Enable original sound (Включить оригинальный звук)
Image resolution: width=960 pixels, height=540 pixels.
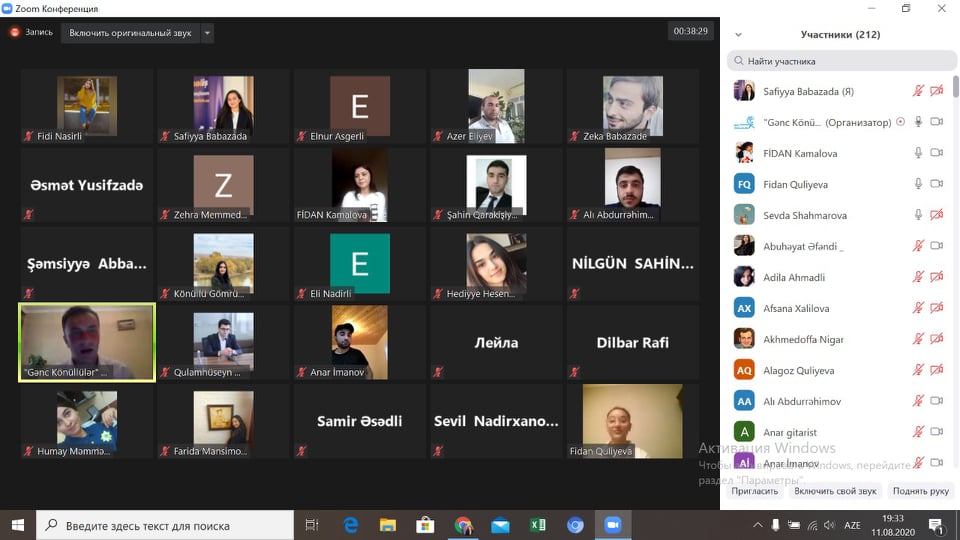coord(130,33)
